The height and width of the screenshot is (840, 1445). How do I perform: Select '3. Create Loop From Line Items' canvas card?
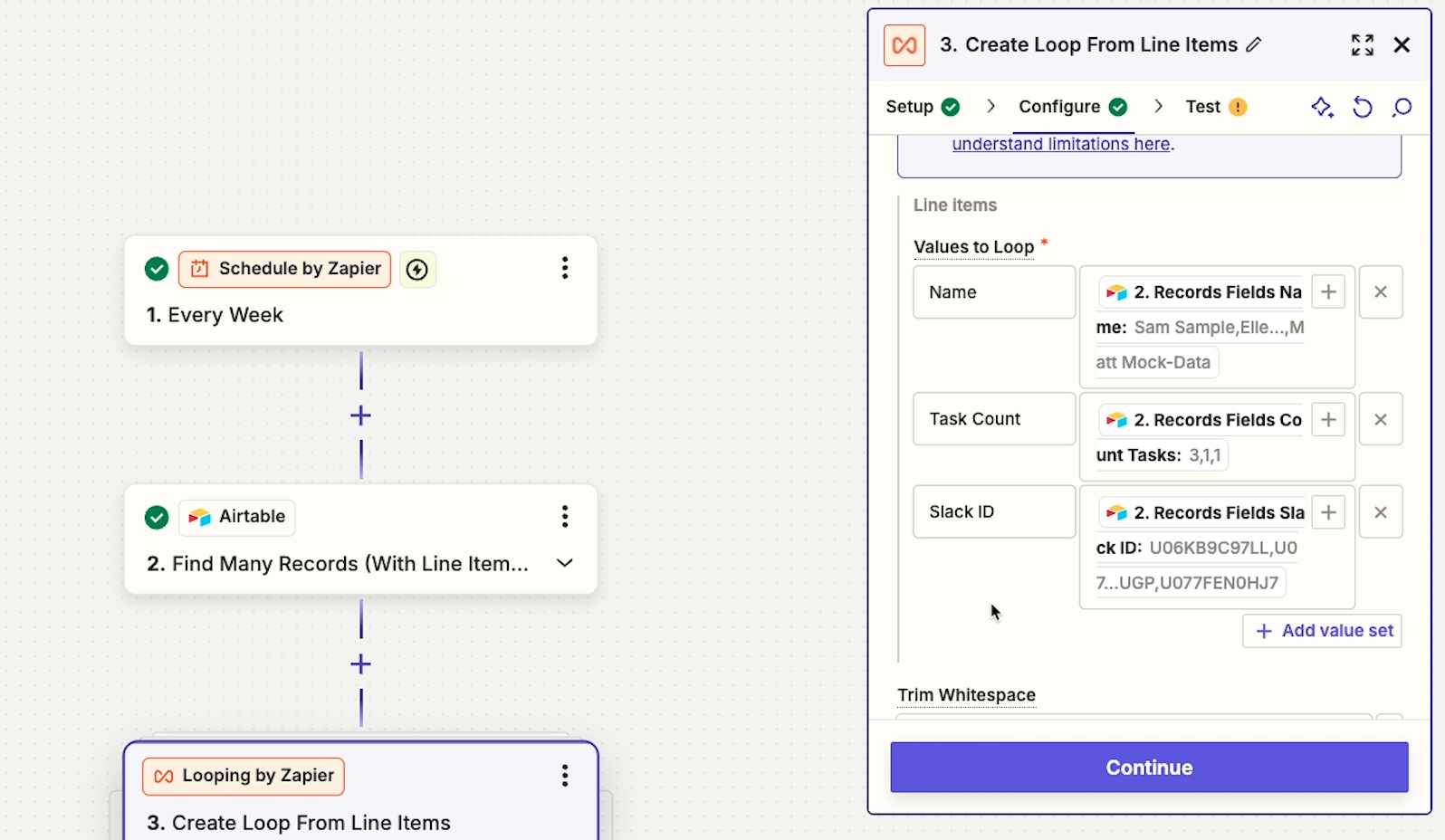pos(361,792)
